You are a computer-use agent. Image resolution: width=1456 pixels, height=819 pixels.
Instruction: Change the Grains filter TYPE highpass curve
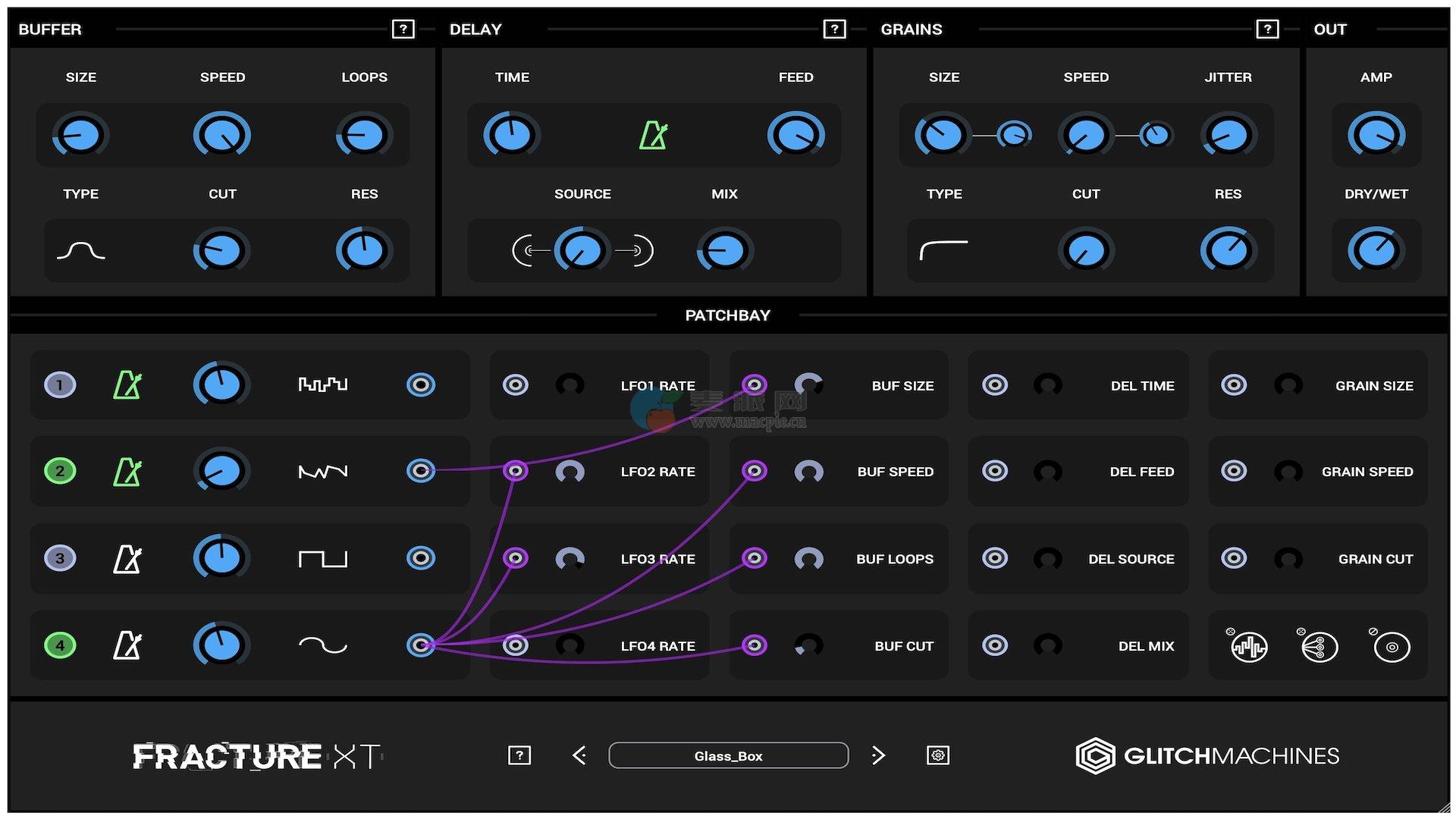pos(944,250)
